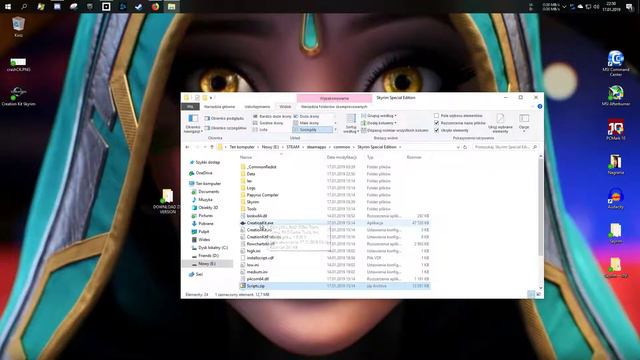Screen dimensions: 640x360
Task: Open the notification center icon
Action: pos(629,7)
